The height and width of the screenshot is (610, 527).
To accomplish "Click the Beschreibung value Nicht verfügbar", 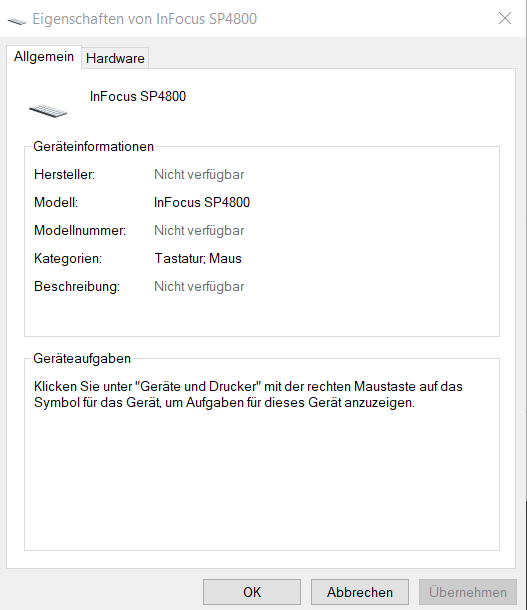I will 199,287.
